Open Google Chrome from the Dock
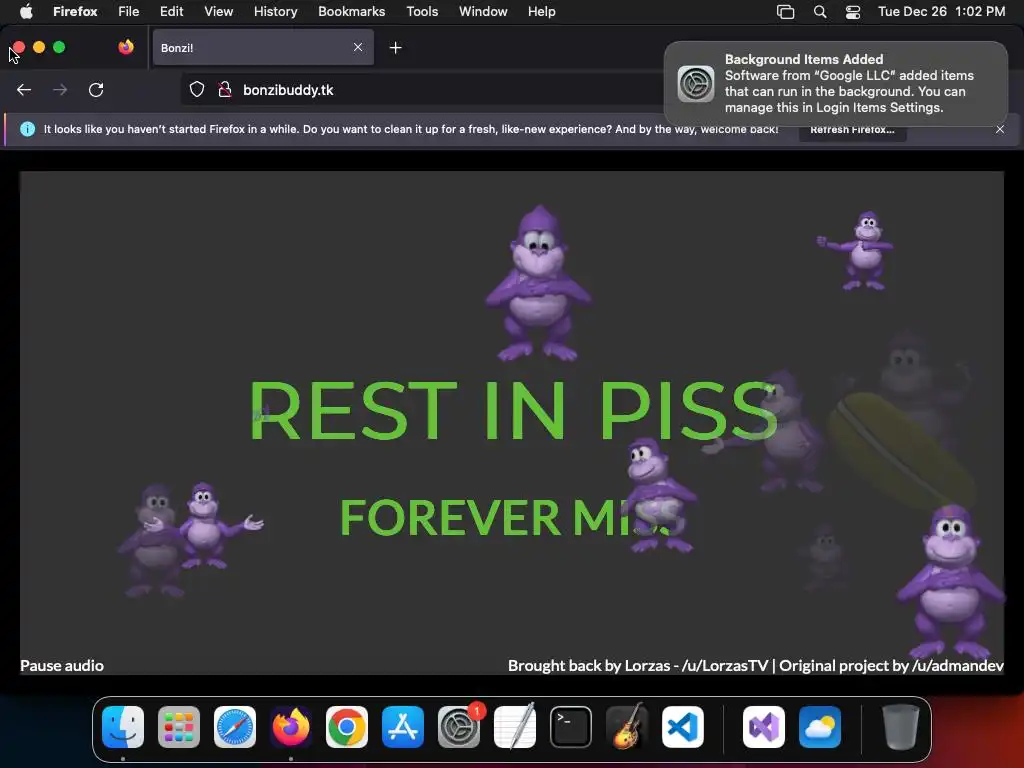Viewport: 1024px width, 768px height. [x=347, y=727]
